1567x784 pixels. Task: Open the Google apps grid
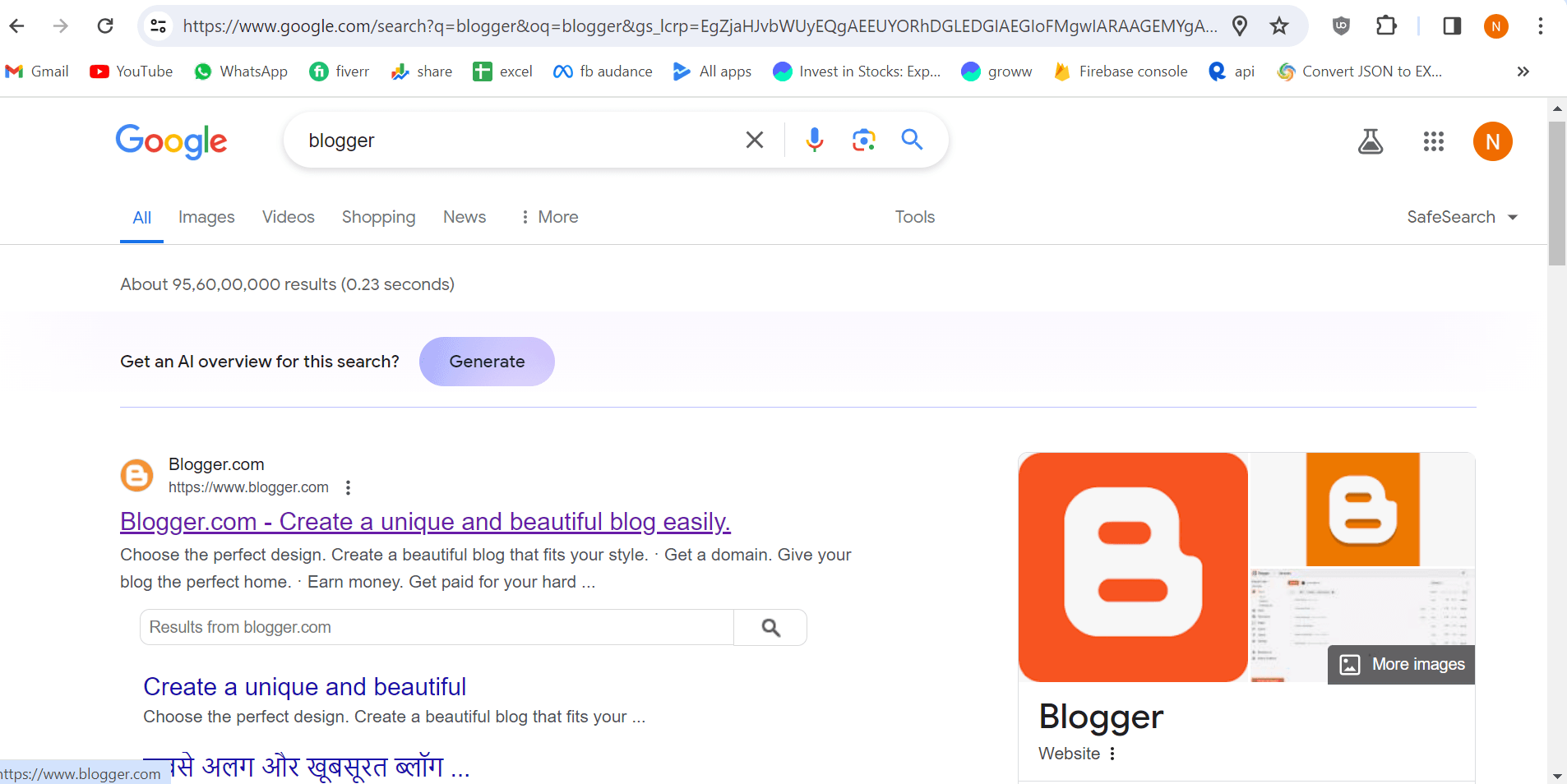click(x=1433, y=141)
